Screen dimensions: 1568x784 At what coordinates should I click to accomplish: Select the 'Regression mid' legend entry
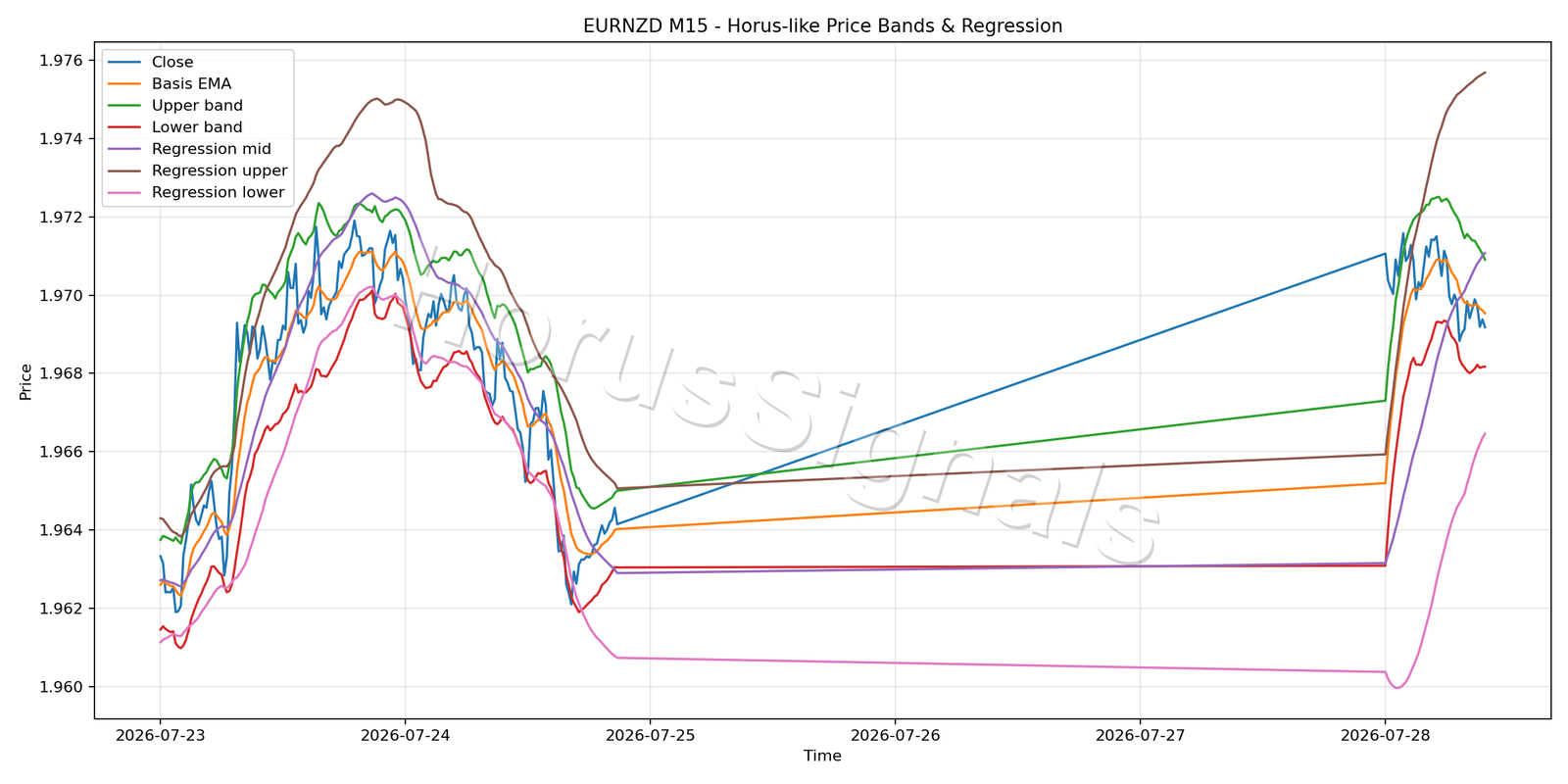coord(189,149)
